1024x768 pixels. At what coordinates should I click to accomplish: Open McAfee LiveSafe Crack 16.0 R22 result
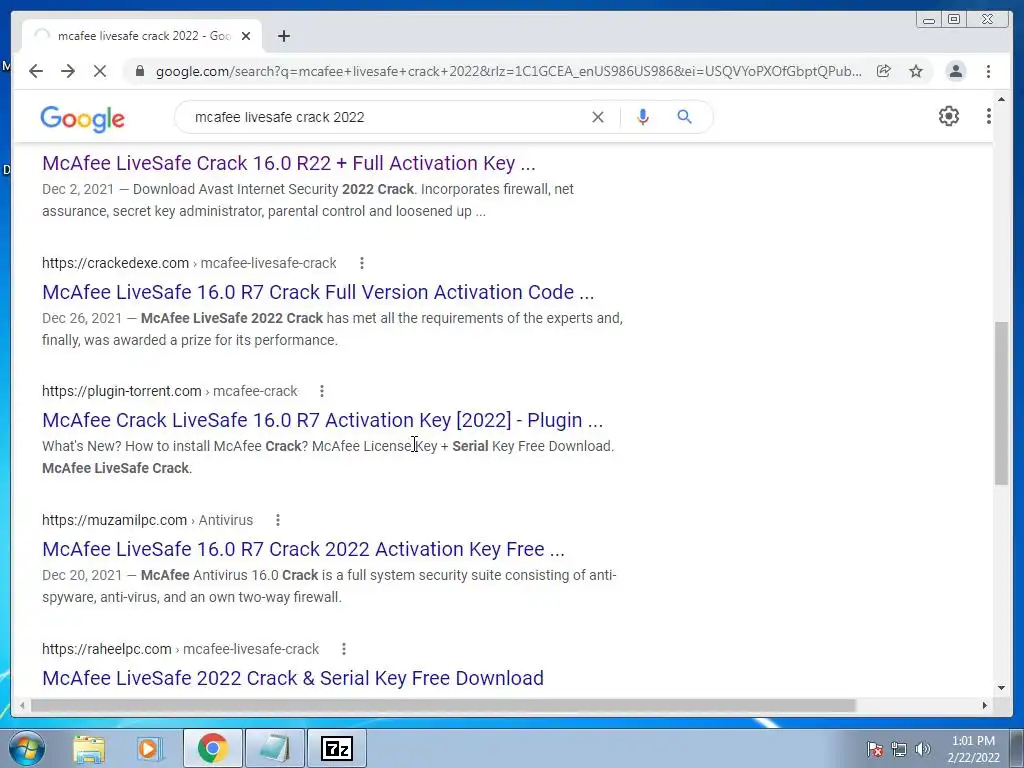click(289, 163)
